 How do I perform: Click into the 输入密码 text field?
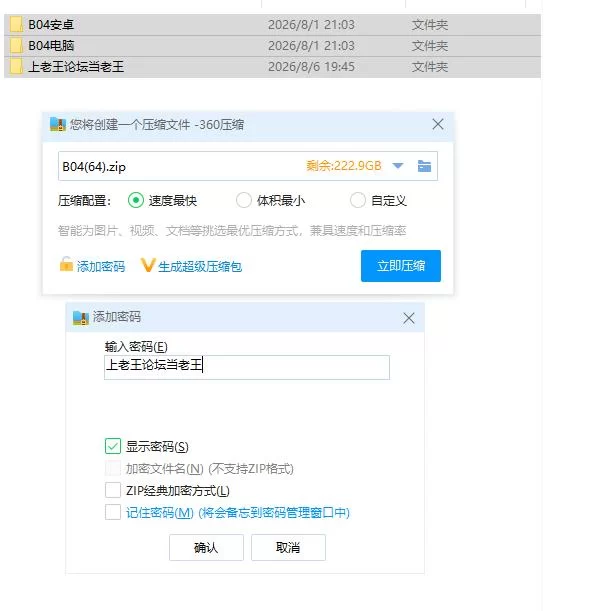click(x=247, y=367)
